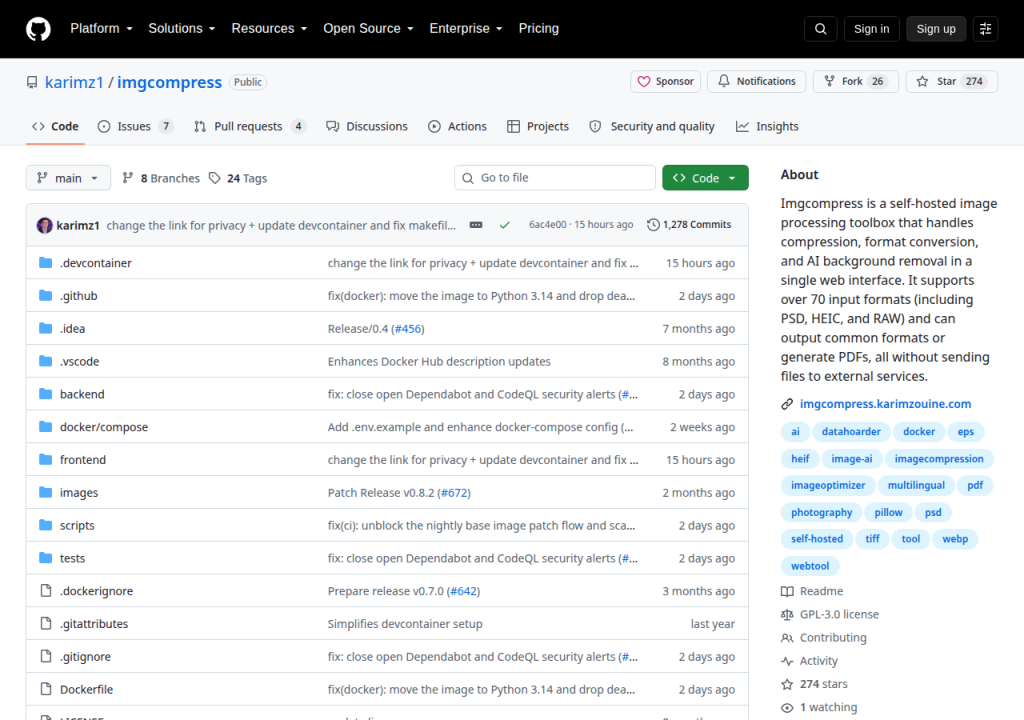1024x720 pixels.
Task: Open pull request #642 link
Action: coord(463,591)
